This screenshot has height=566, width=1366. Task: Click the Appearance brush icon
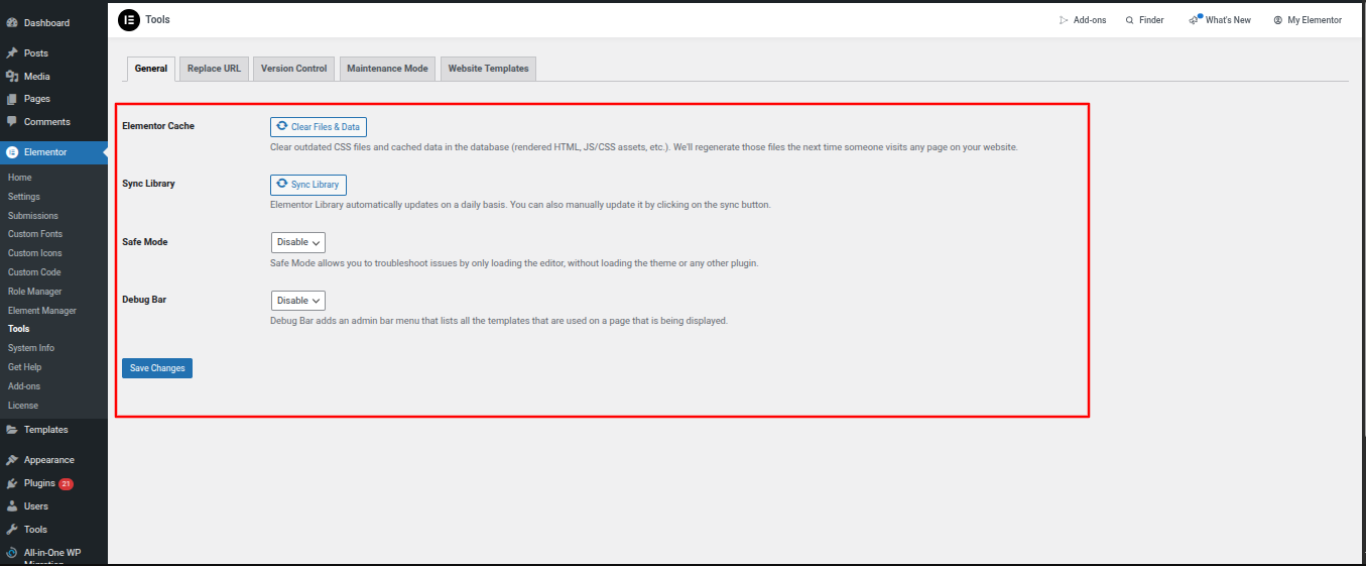(12, 460)
